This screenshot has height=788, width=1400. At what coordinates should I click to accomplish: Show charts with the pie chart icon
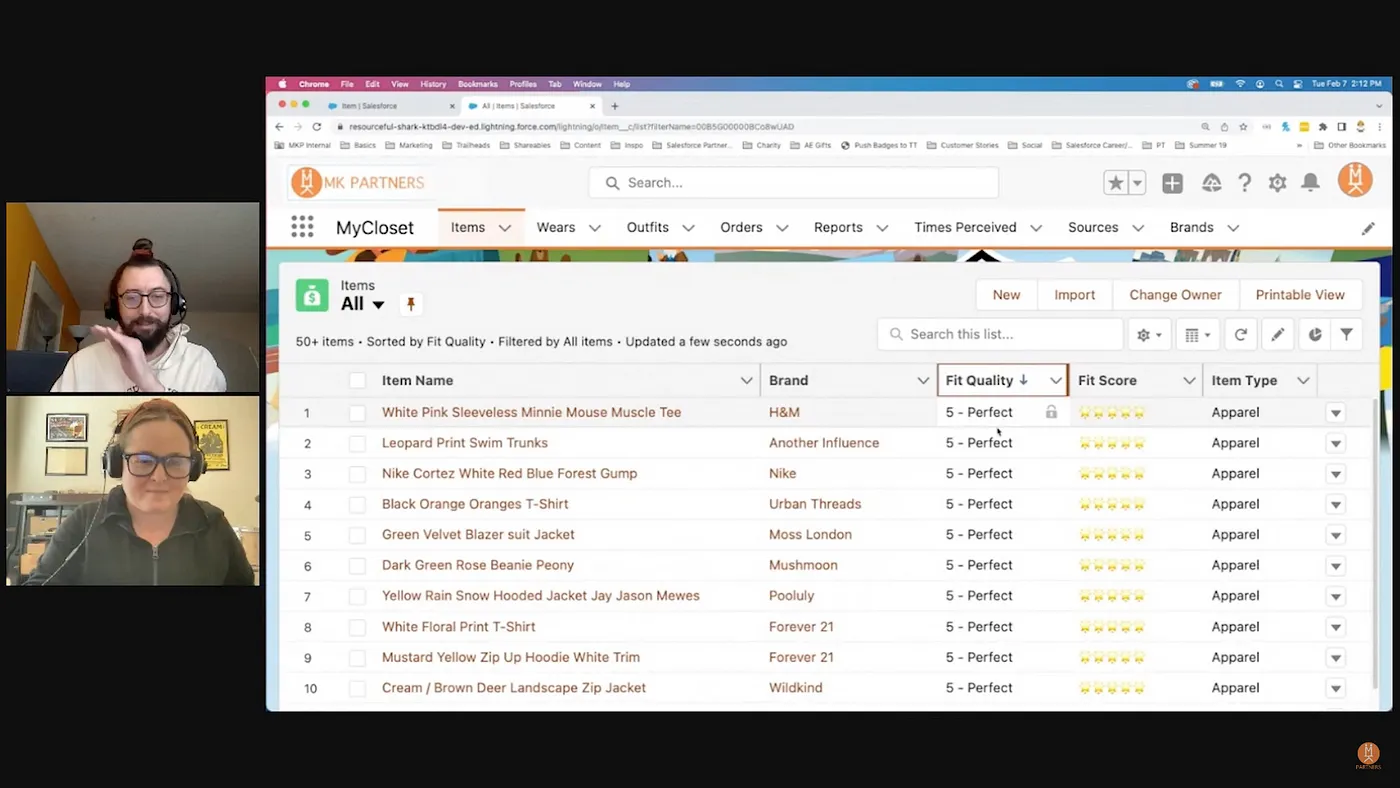1315,335
